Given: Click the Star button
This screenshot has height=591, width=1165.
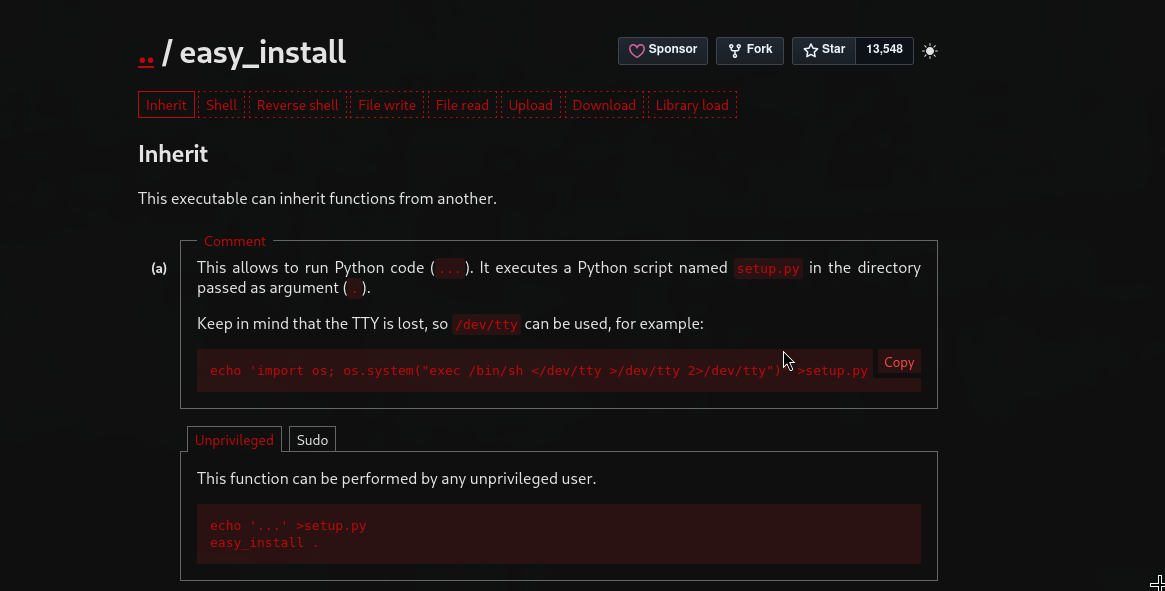Looking at the screenshot, I should coord(824,51).
